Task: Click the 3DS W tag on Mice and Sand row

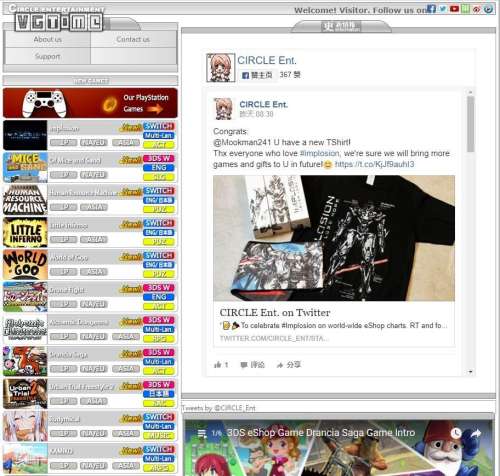Action: 159,158
